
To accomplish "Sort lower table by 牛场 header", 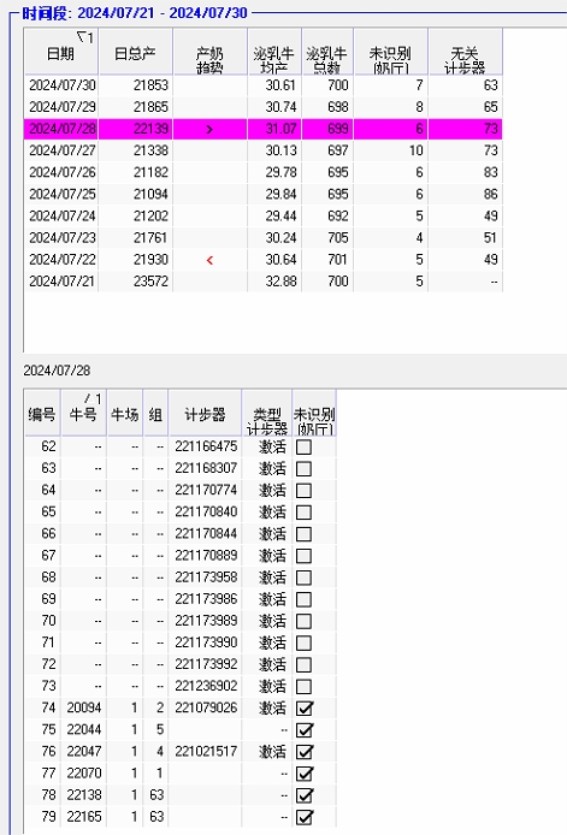I will (125, 413).
